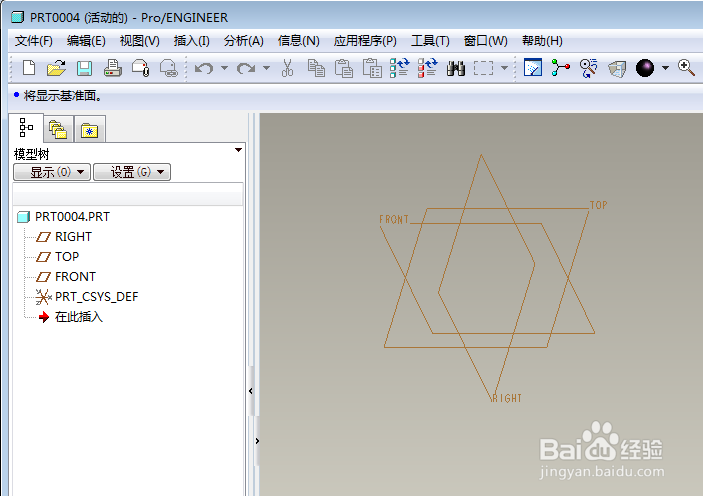Viewport: 703px width, 496px height.
Task: Open appearance gallery dropdown arrow
Action: pos(665,68)
